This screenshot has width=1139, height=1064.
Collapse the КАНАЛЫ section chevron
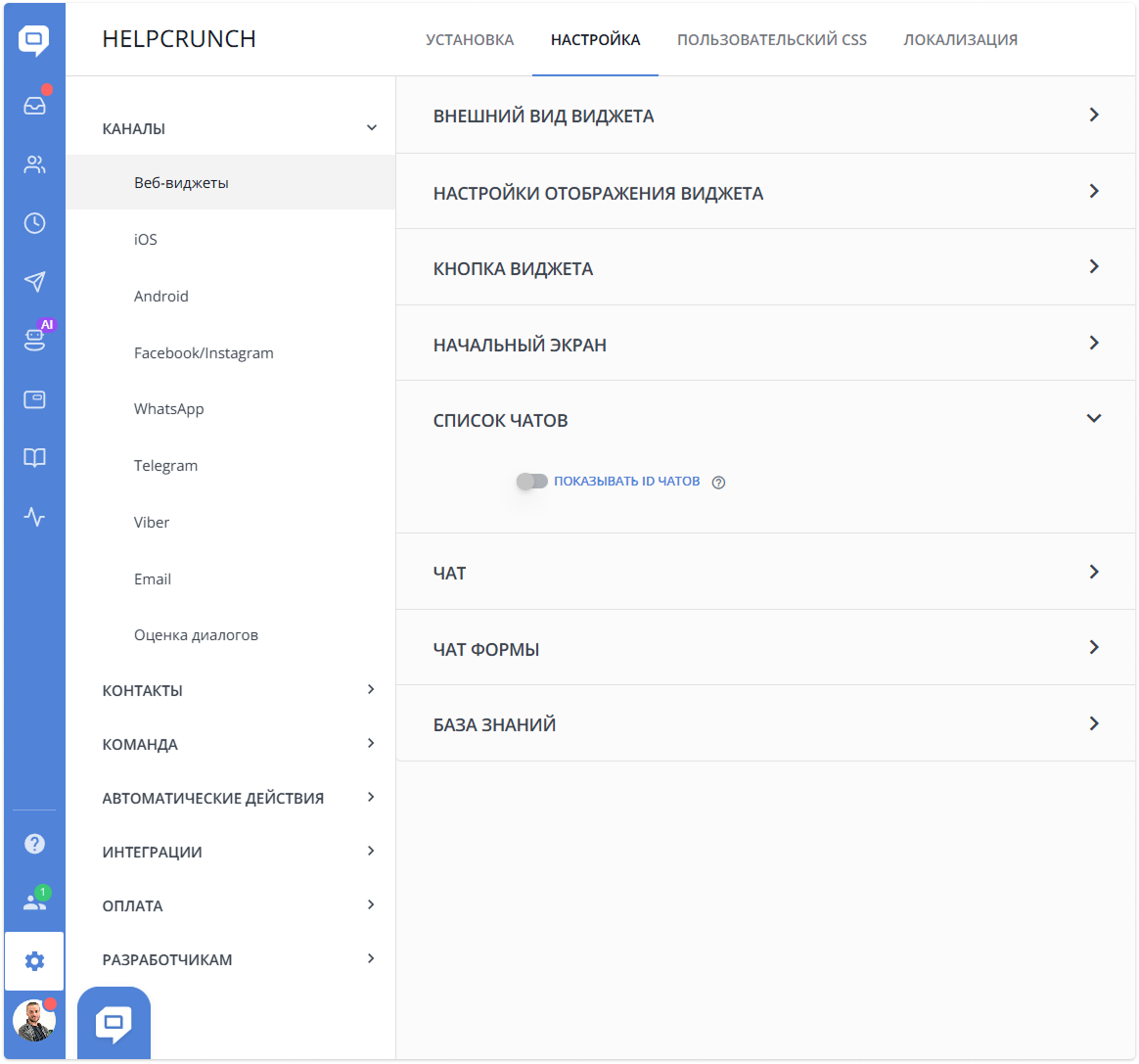point(371,127)
